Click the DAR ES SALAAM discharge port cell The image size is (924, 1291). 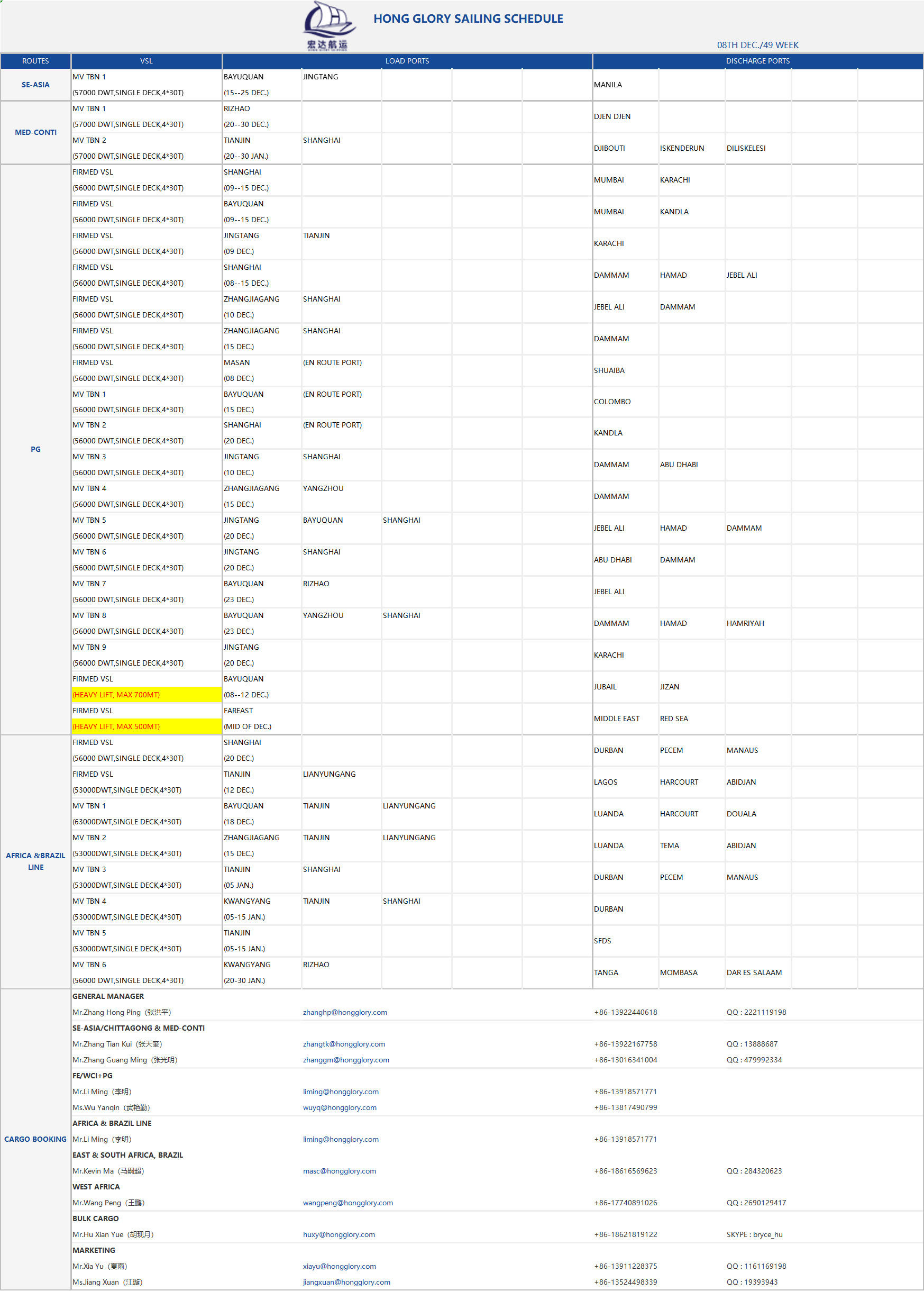754,972
